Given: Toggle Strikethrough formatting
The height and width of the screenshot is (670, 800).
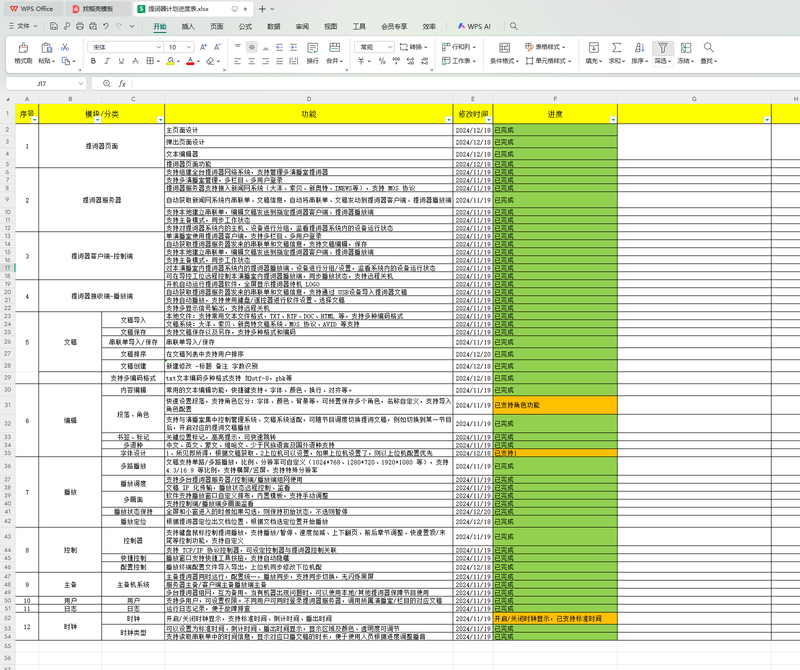Looking at the screenshot, I should 135,61.
